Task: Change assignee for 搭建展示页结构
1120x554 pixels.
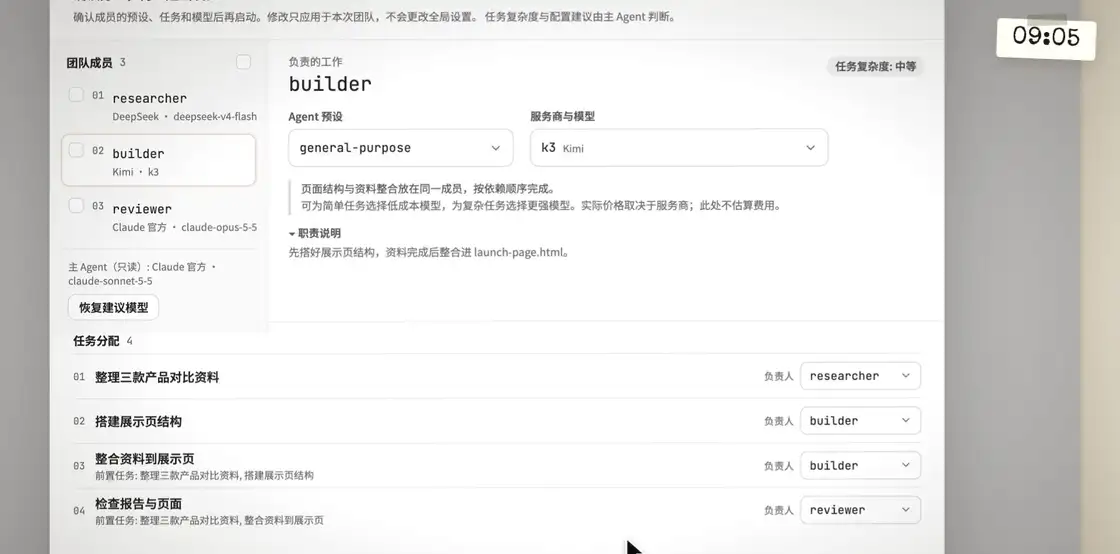Action: pyautogui.click(x=860, y=420)
